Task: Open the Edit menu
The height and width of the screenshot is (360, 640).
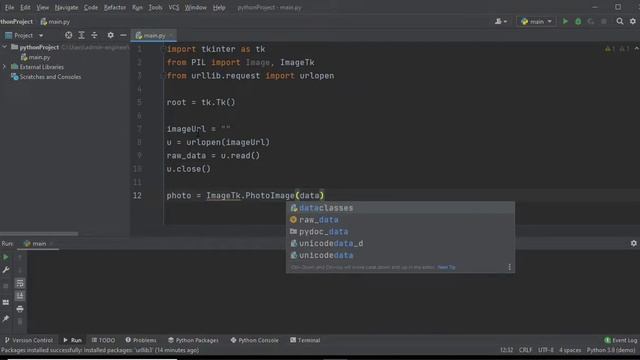Action: tap(25, 7)
